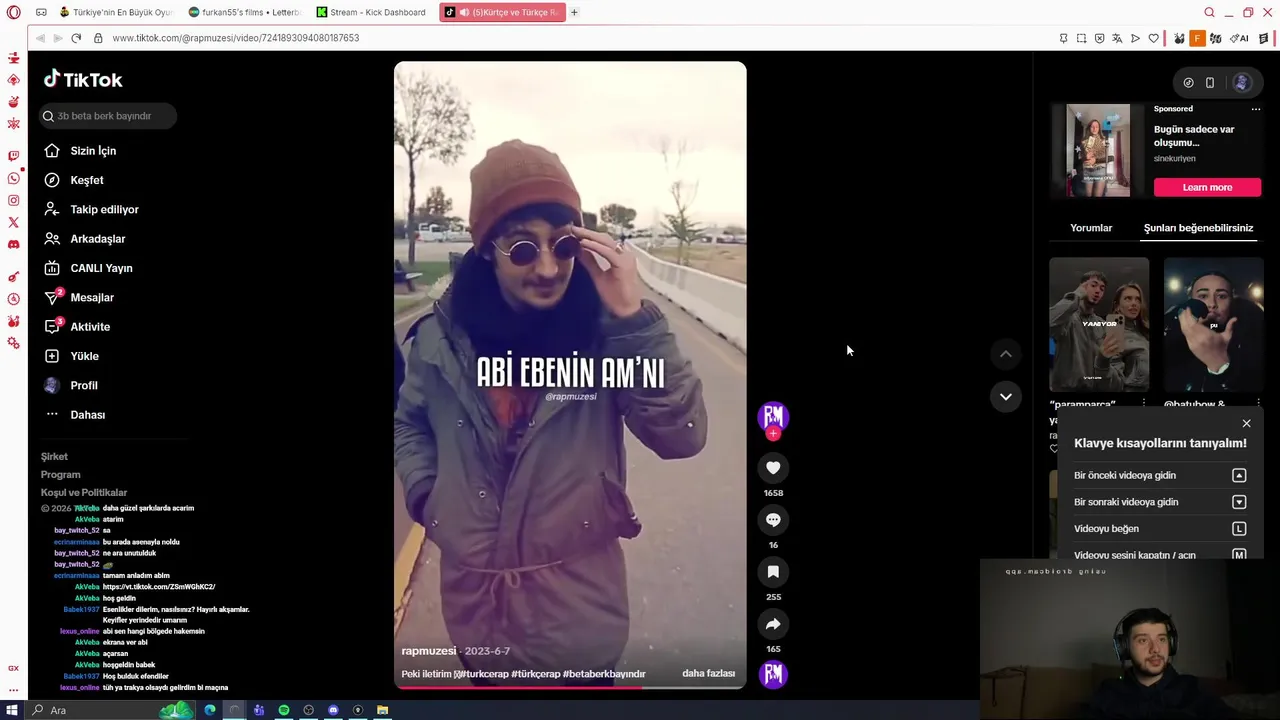Seek the video progress bar

click(570, 686)
